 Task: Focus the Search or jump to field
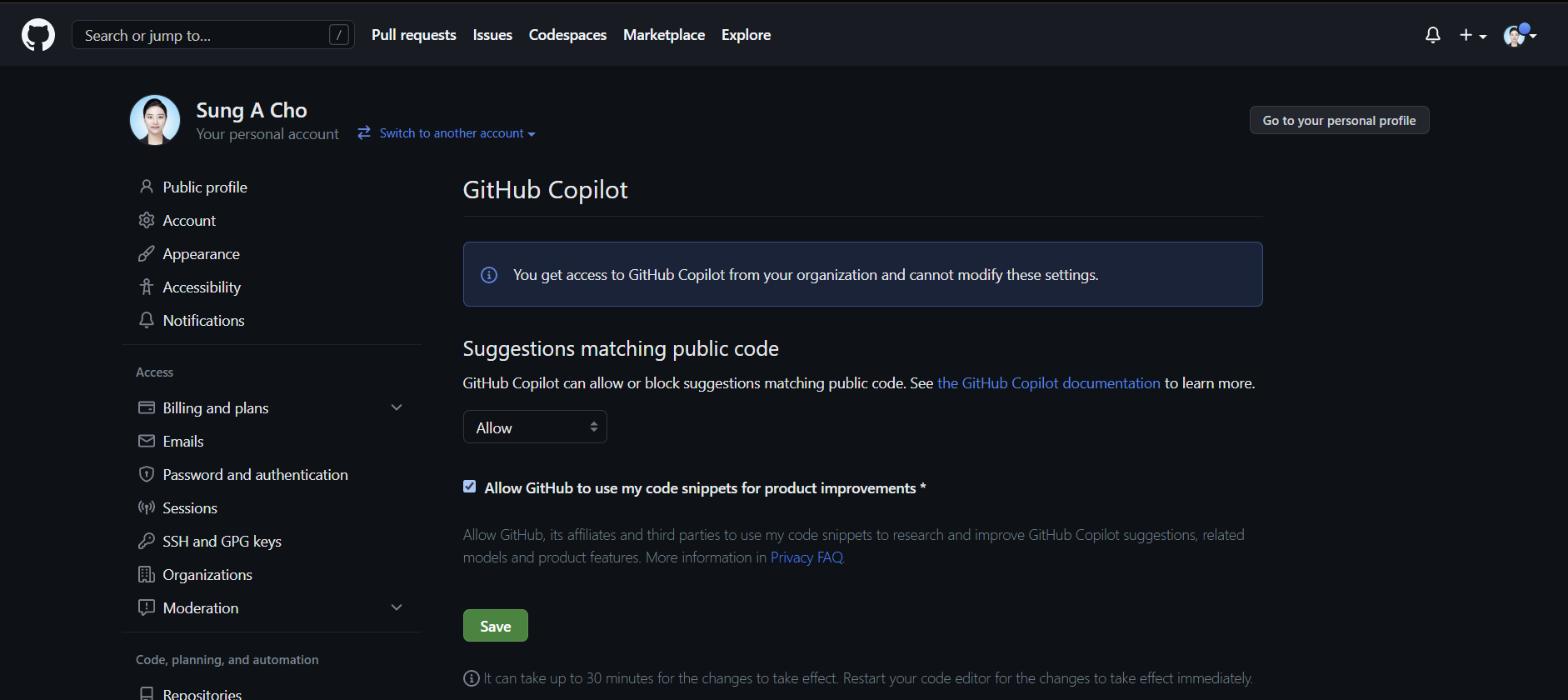[213, 35]
